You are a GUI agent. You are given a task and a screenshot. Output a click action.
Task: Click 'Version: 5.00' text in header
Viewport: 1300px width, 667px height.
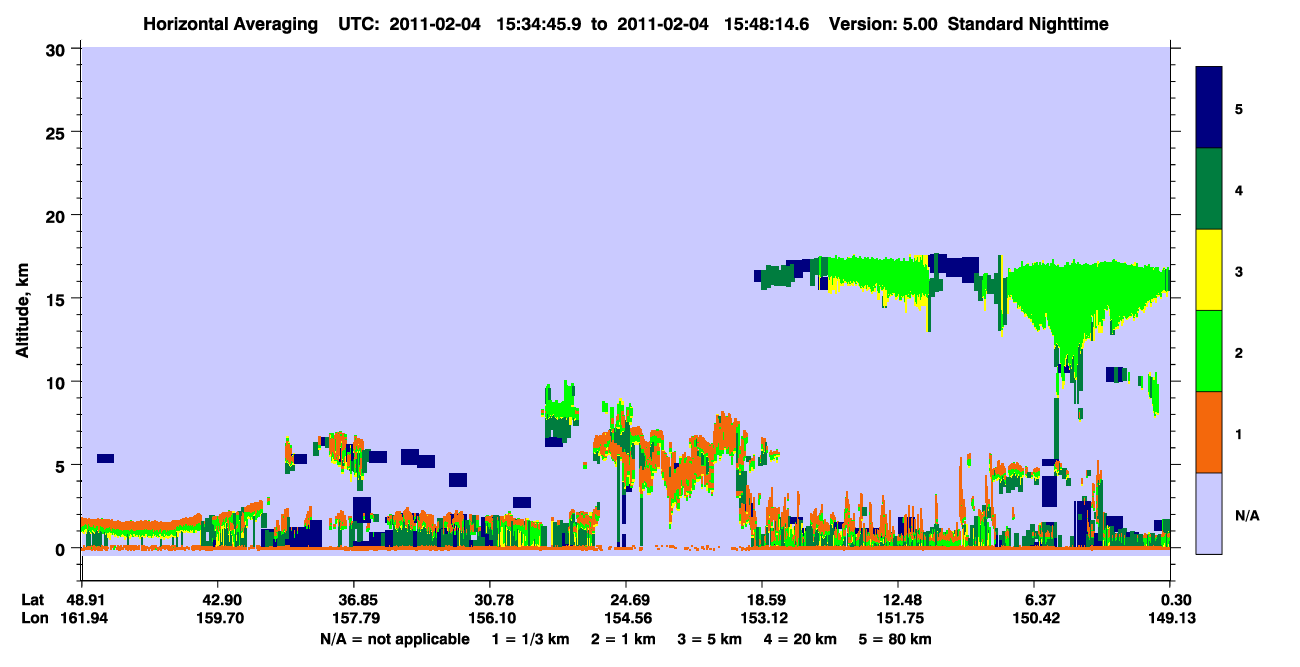tap(883, 23)
